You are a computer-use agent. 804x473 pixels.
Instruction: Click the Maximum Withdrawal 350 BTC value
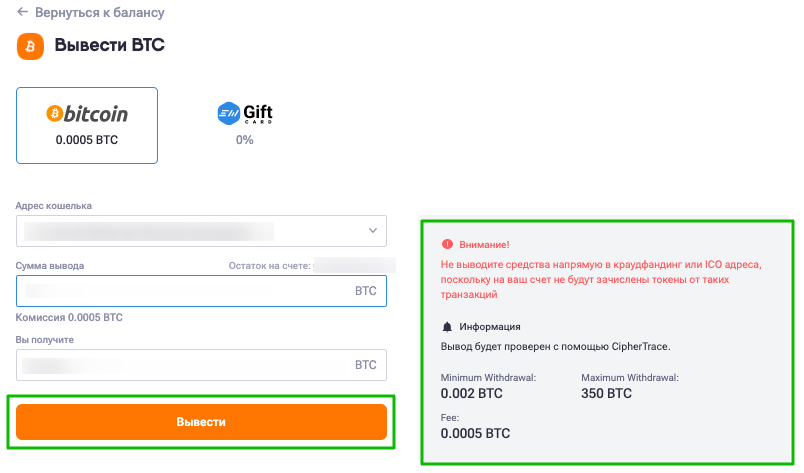point(606,393)
